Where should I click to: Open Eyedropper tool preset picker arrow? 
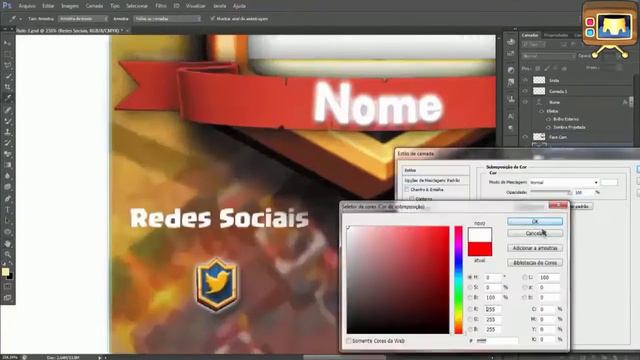pyautogui.click(x=20, y=19)
